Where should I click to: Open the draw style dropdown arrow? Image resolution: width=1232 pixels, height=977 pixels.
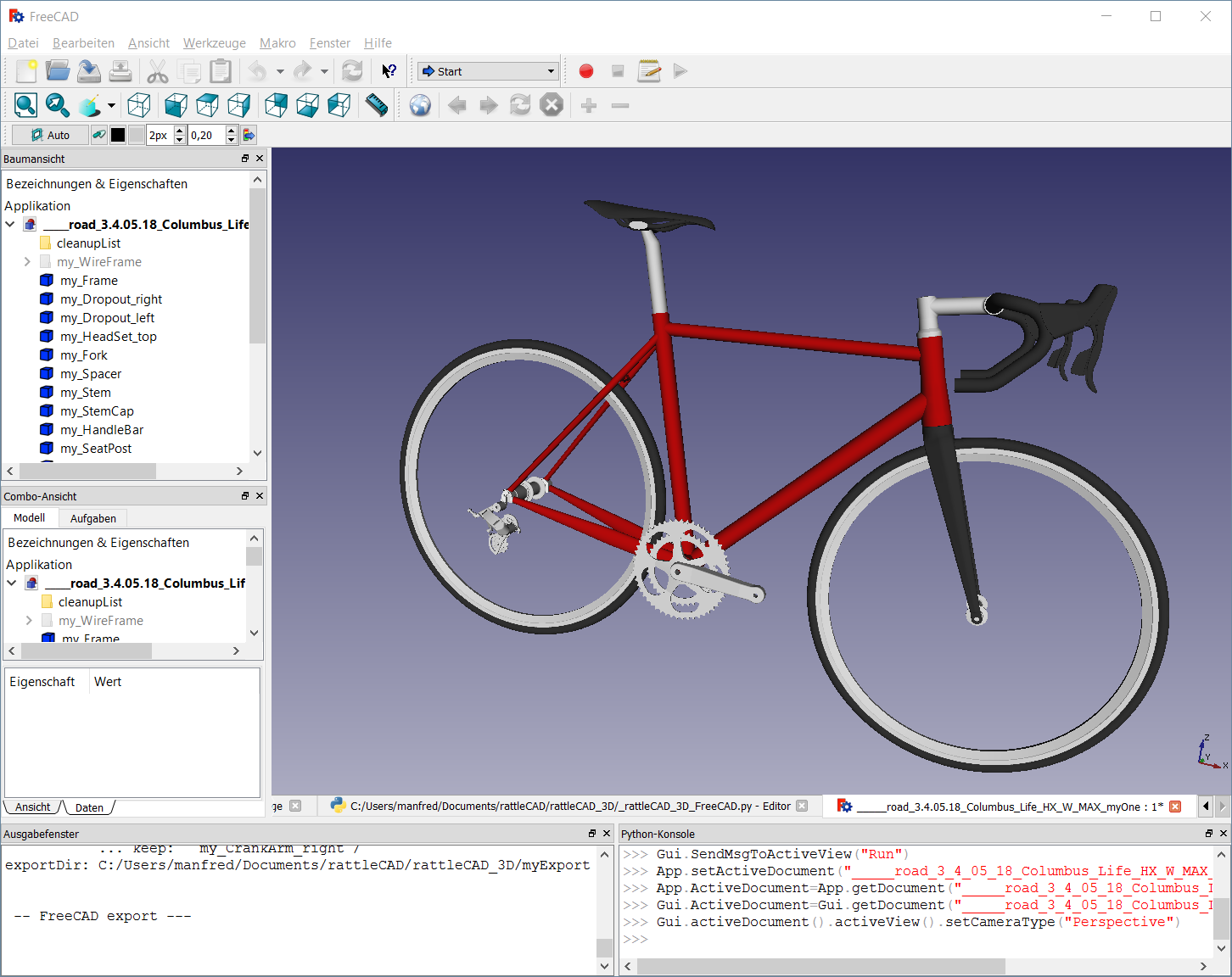coord(111,106)
